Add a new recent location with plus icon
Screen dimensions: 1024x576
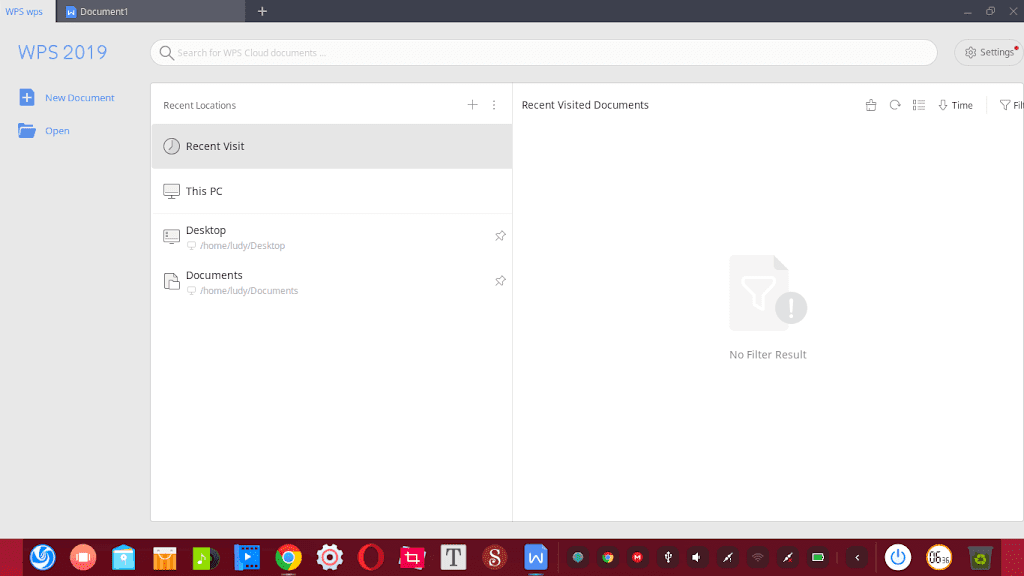472,104
